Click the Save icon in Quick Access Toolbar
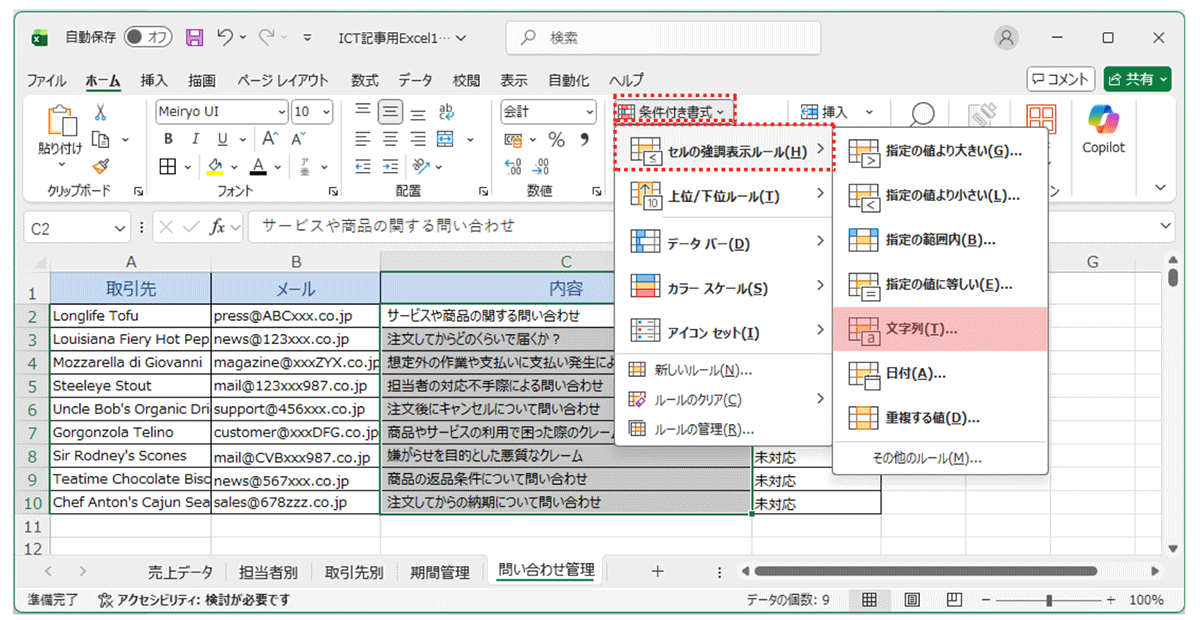The height and width of the screenshot is (620, 1200). (x=194, y=36)
